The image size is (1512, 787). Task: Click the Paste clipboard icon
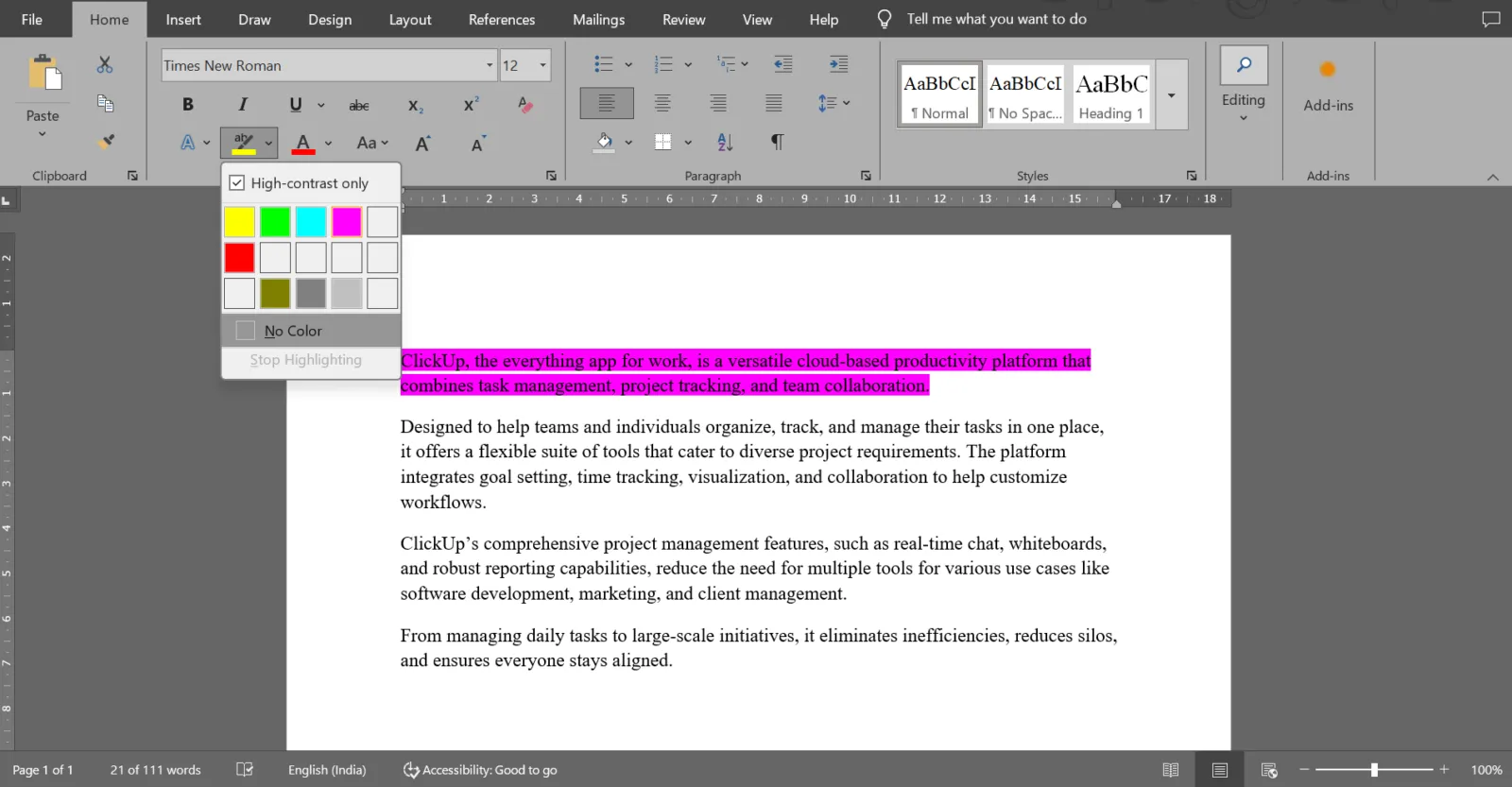[x=43, y=75]
